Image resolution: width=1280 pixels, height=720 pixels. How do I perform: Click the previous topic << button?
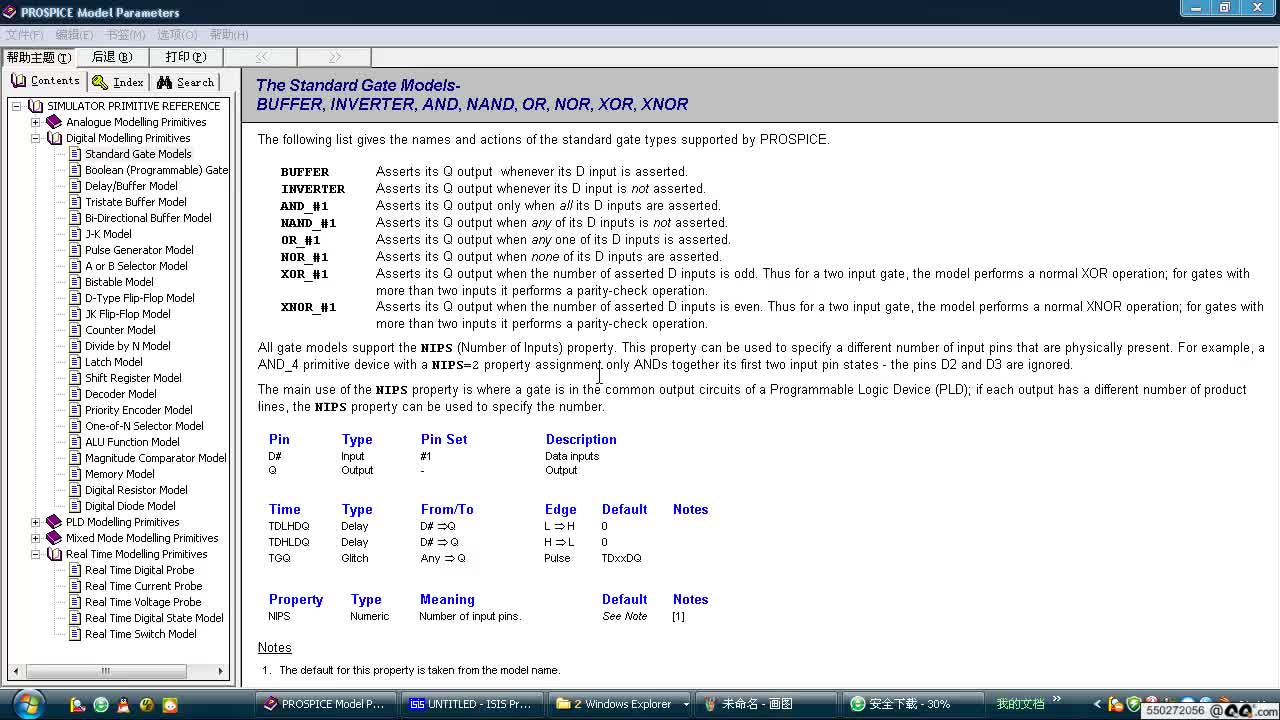260,57
